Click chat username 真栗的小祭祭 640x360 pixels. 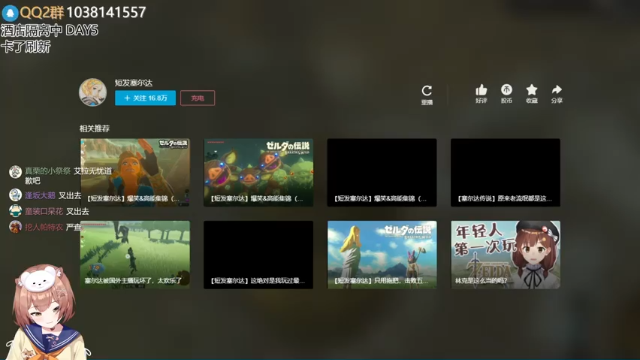coord(48,171)
